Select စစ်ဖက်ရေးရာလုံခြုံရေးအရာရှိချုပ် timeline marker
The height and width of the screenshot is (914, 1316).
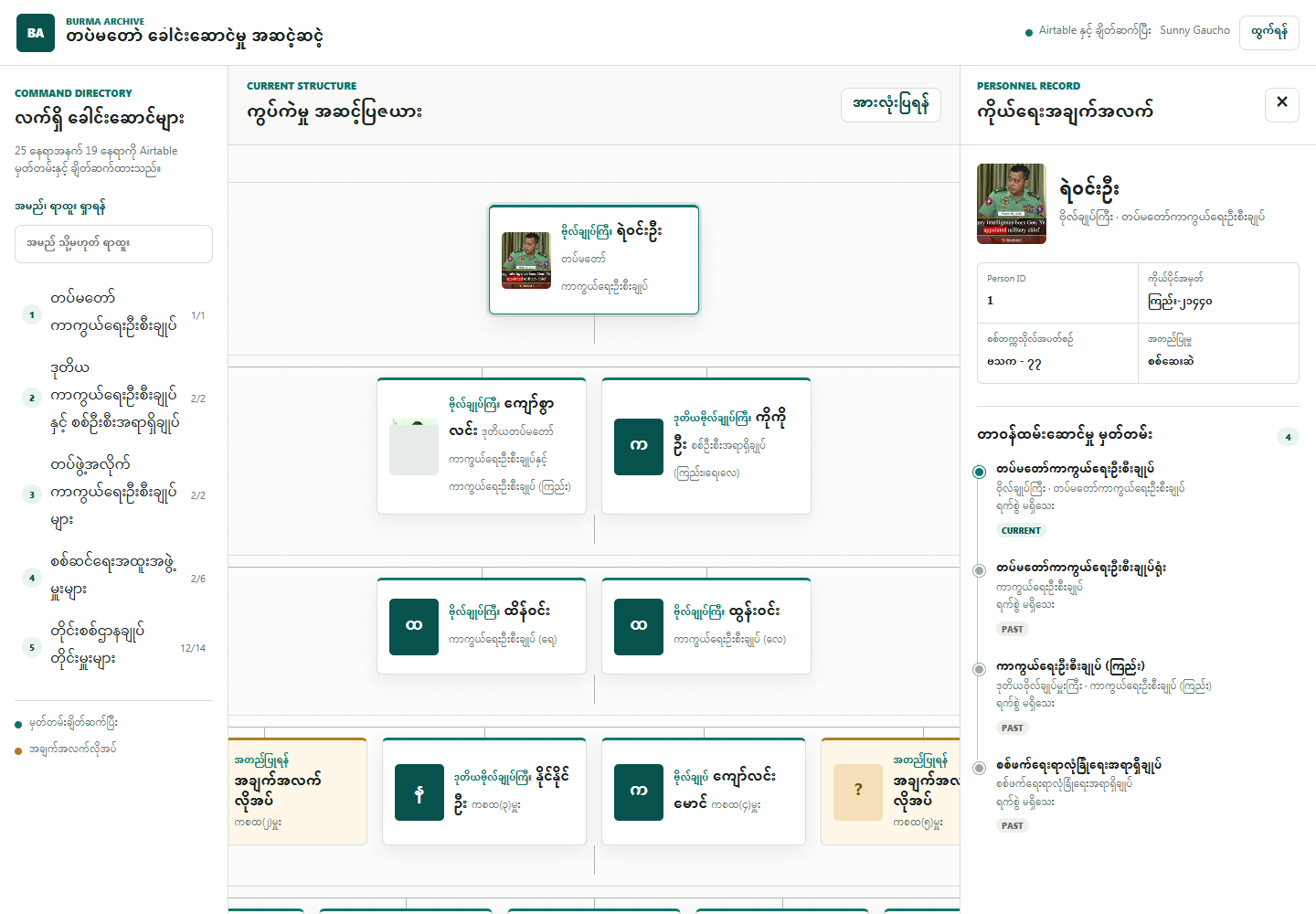(979, 768)
